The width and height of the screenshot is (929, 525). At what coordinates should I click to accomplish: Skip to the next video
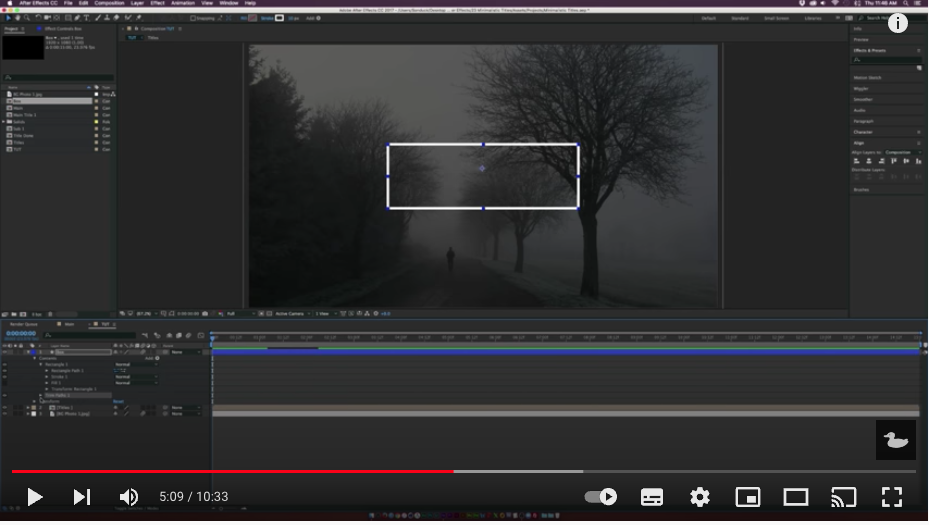point(82,497)
